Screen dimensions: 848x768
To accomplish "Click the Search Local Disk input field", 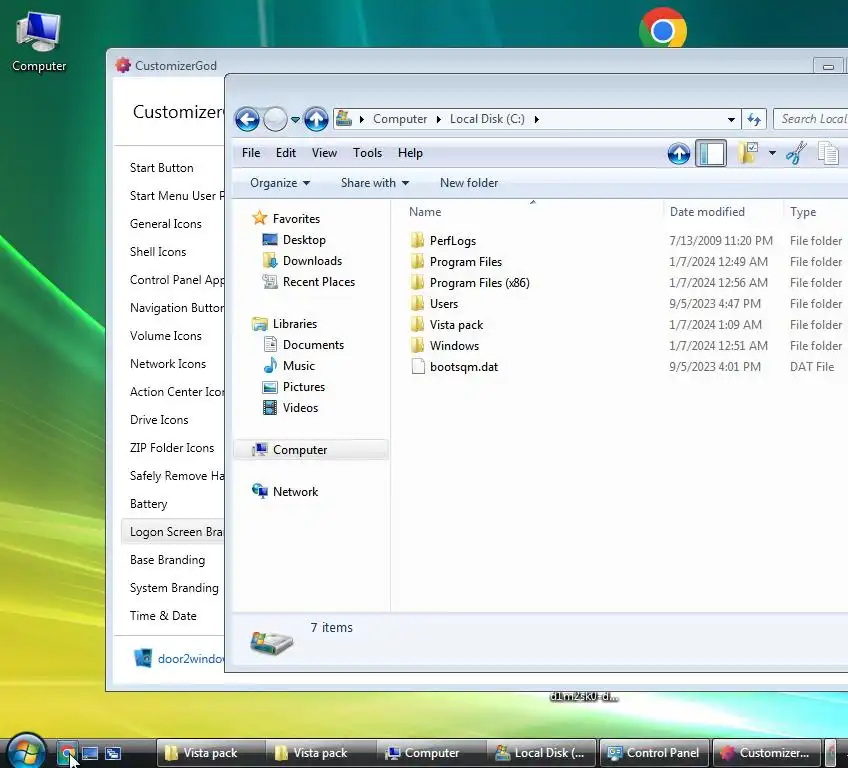I will pyautogui.click(x=811, y=119).
